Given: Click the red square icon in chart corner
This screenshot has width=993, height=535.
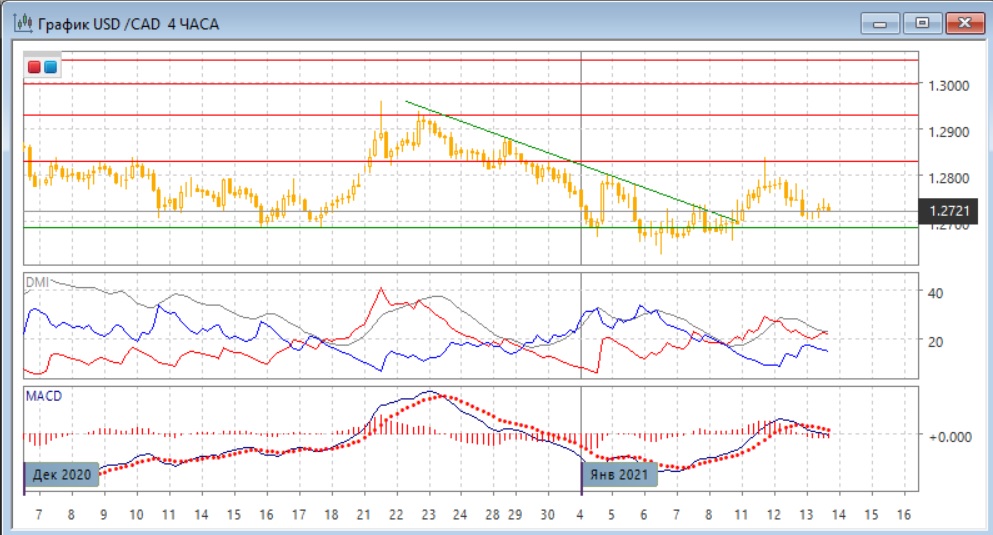Looking at the screenshot, I should pos(36,67).
